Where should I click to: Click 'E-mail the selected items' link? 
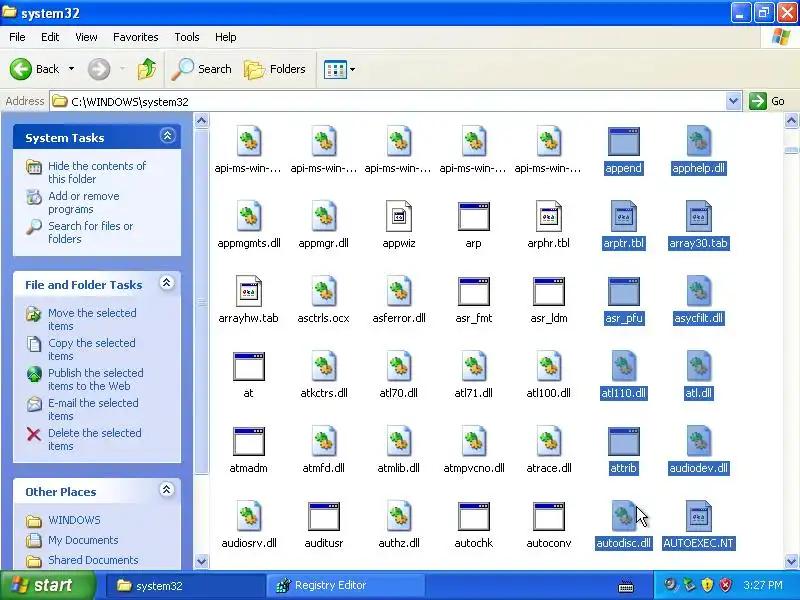point(93,409)
